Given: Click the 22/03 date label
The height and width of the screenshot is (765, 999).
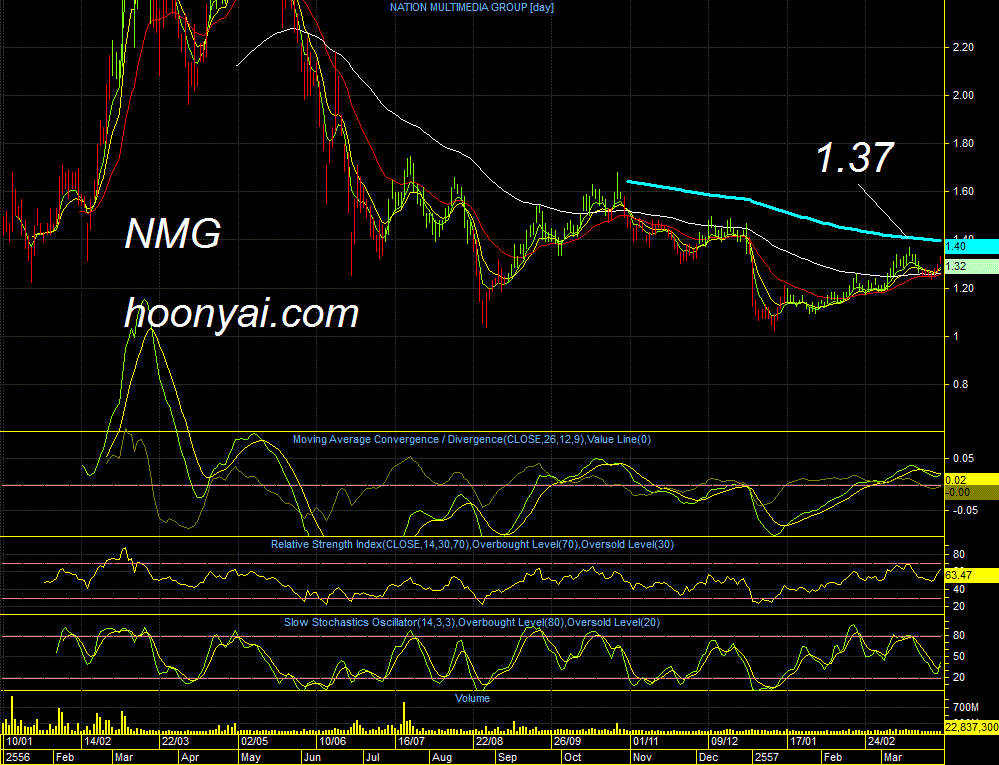Looking at the screenshot, I should click(x=175, y=742).
